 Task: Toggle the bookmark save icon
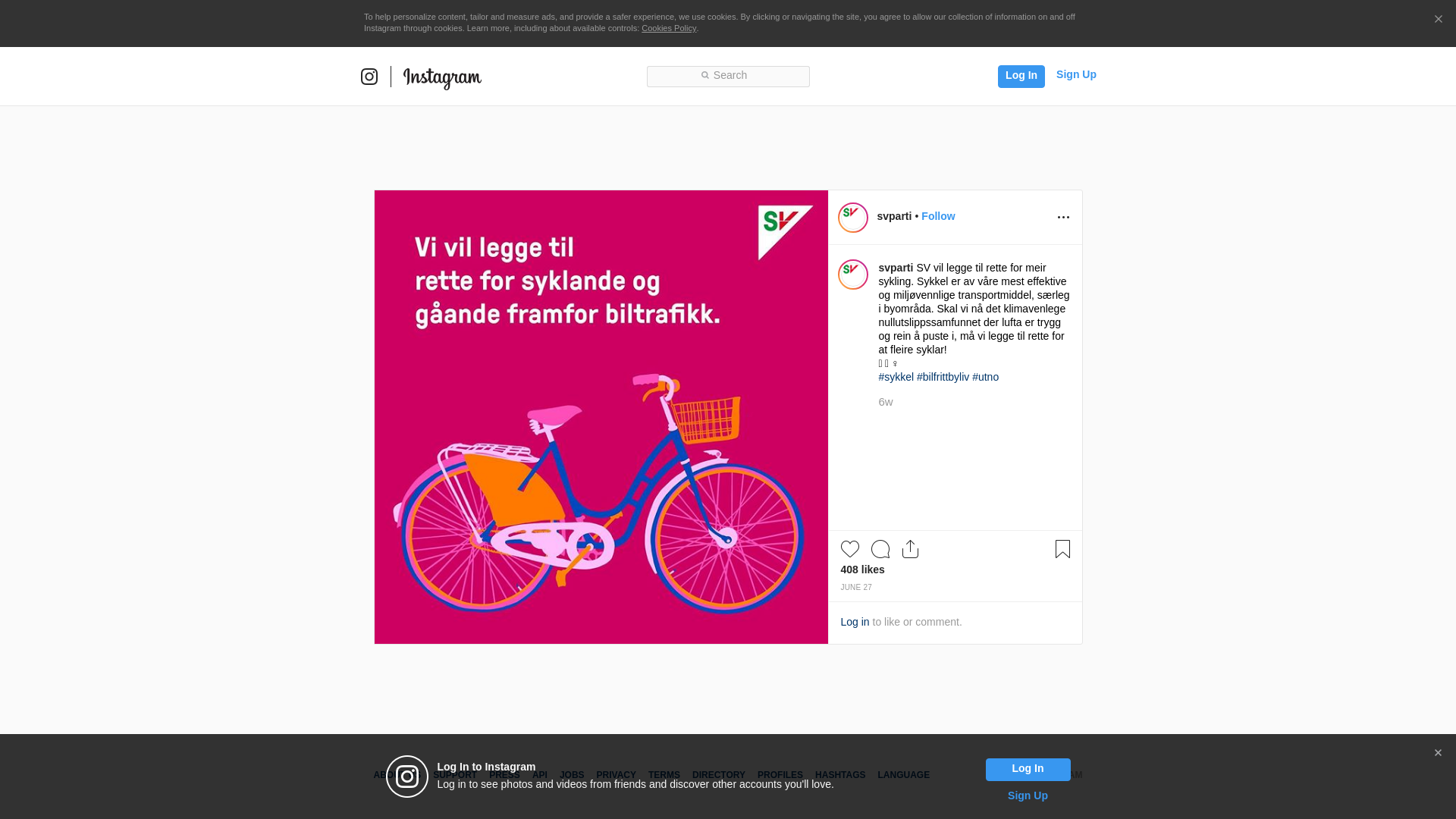(x=1062, y=549)
